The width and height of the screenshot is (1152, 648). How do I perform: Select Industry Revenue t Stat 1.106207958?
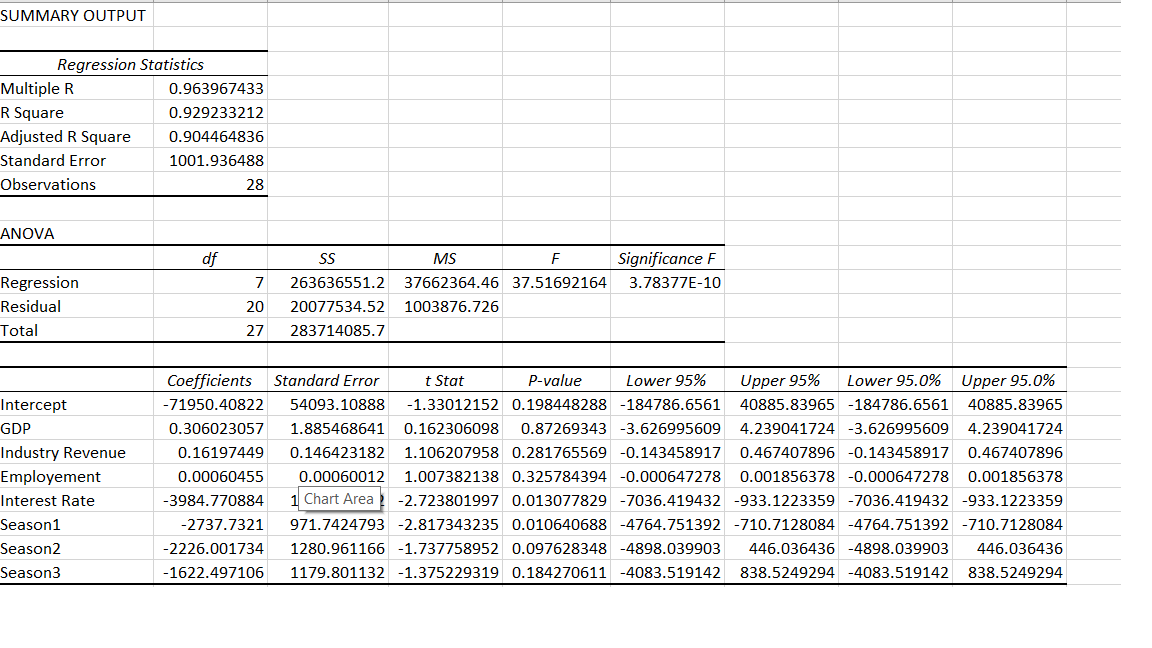(445, 453)
